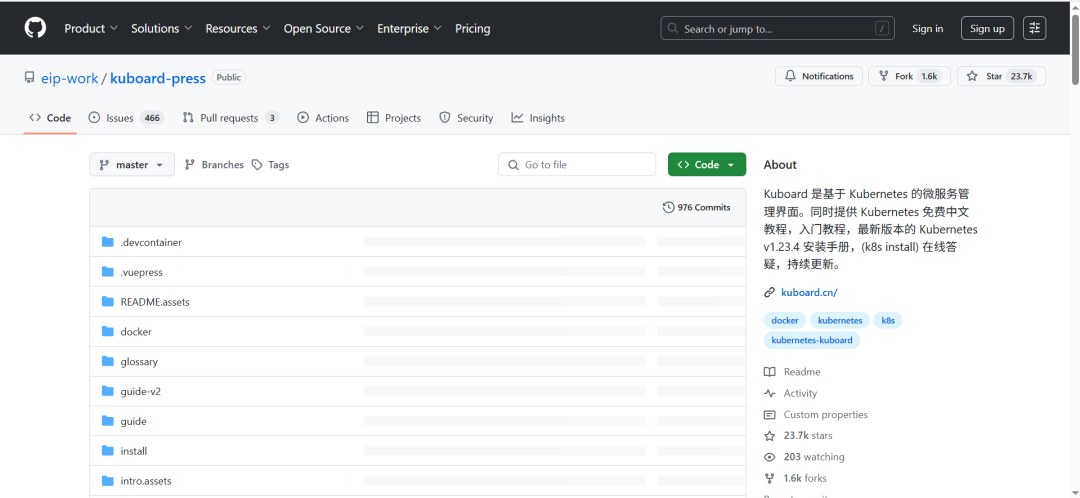The width and height of the screenshot is (1080, 498).
Task: Click the .vuepress folder icon
Action: click(107, 271)
